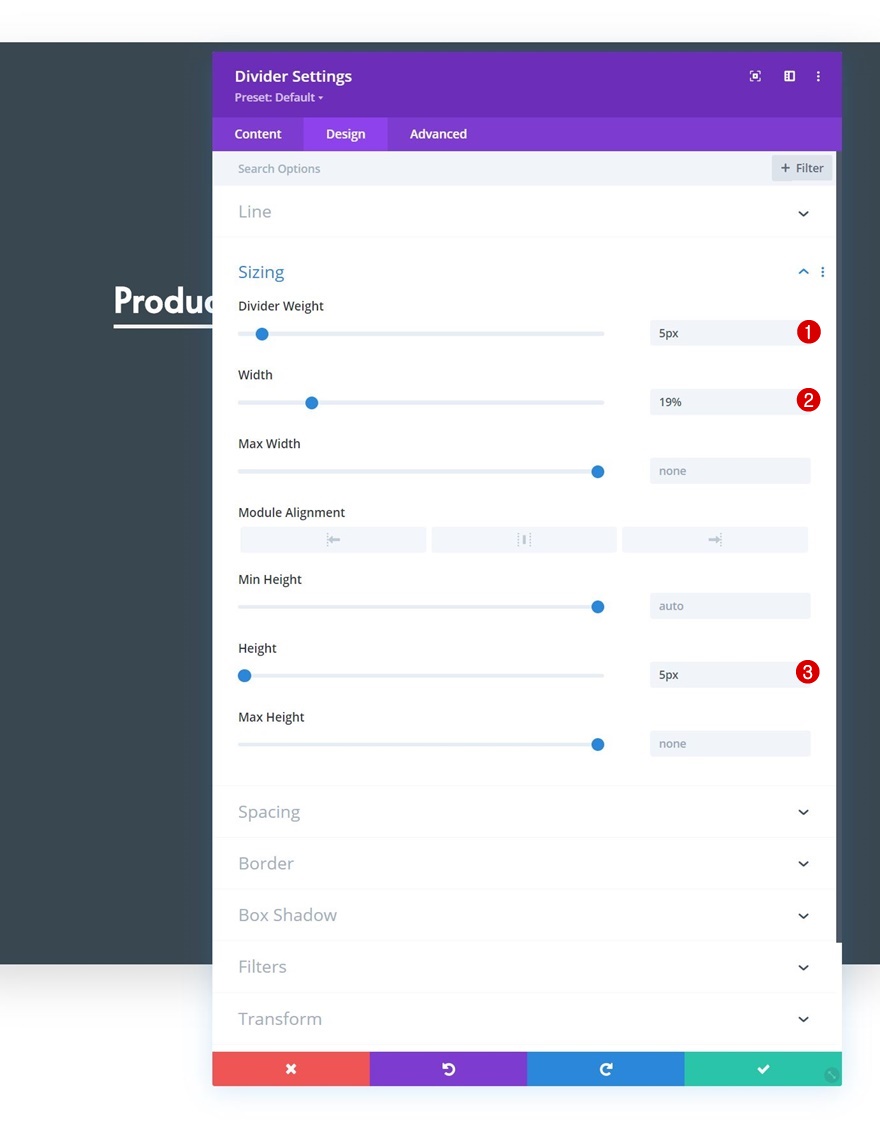Switch to the Content tab
This screenshot has width=880, height=1128.
pyautogui.click(x=258, y=134)
